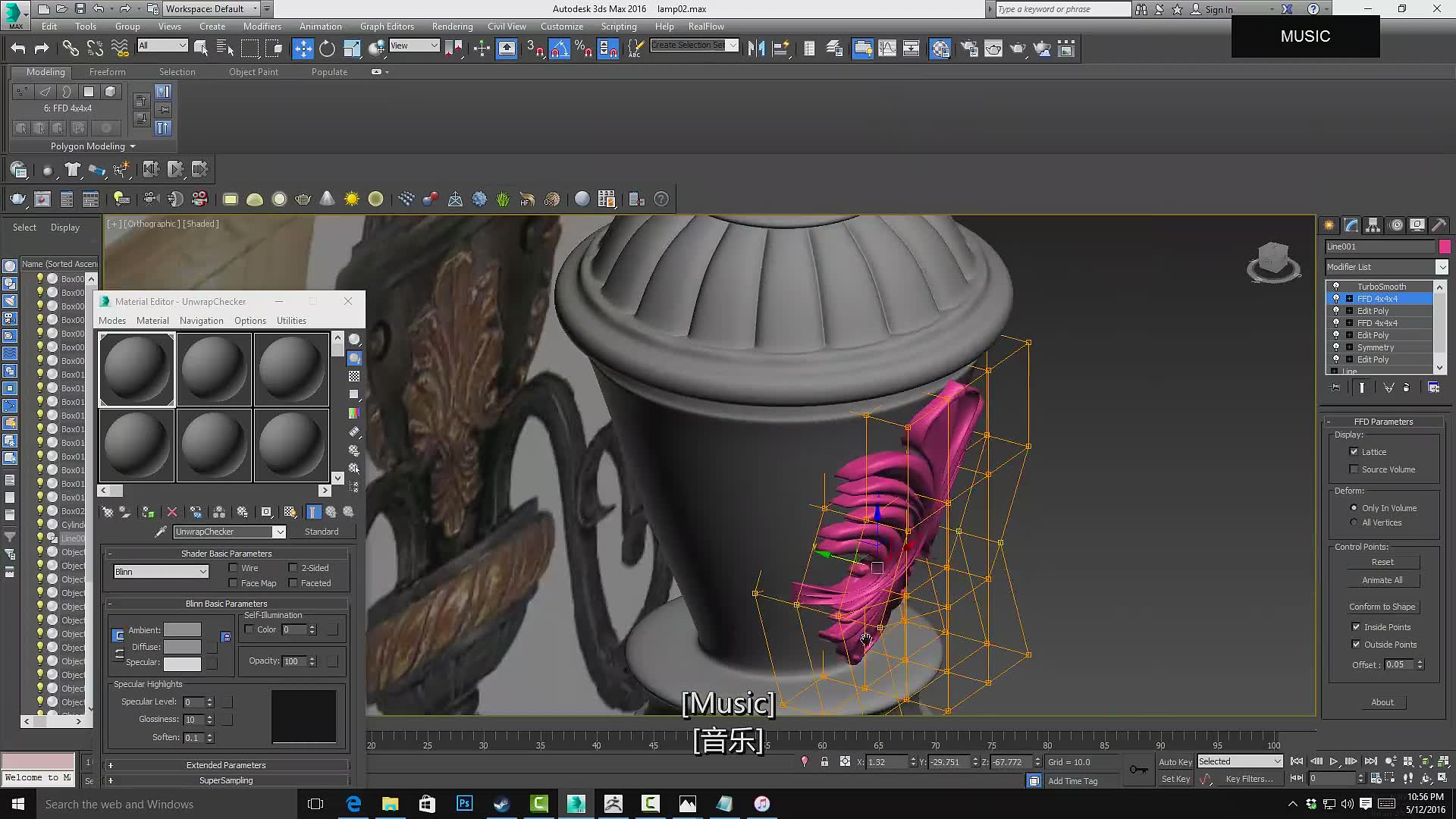Image resolution: width=1456 pixels, height=819 pixels.
Task: Open the Blinn shader type dropdown
Action: pos(161,572)
